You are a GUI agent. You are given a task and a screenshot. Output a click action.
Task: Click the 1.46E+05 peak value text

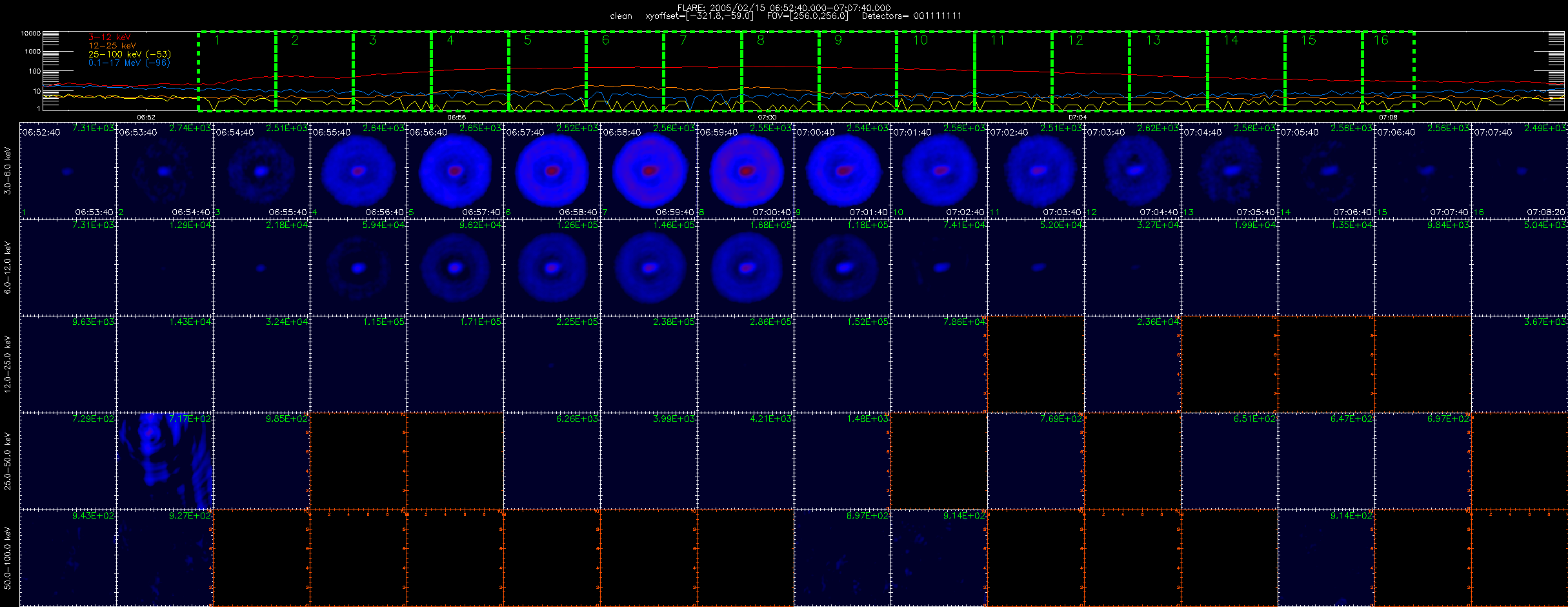[x=674, y=225]
